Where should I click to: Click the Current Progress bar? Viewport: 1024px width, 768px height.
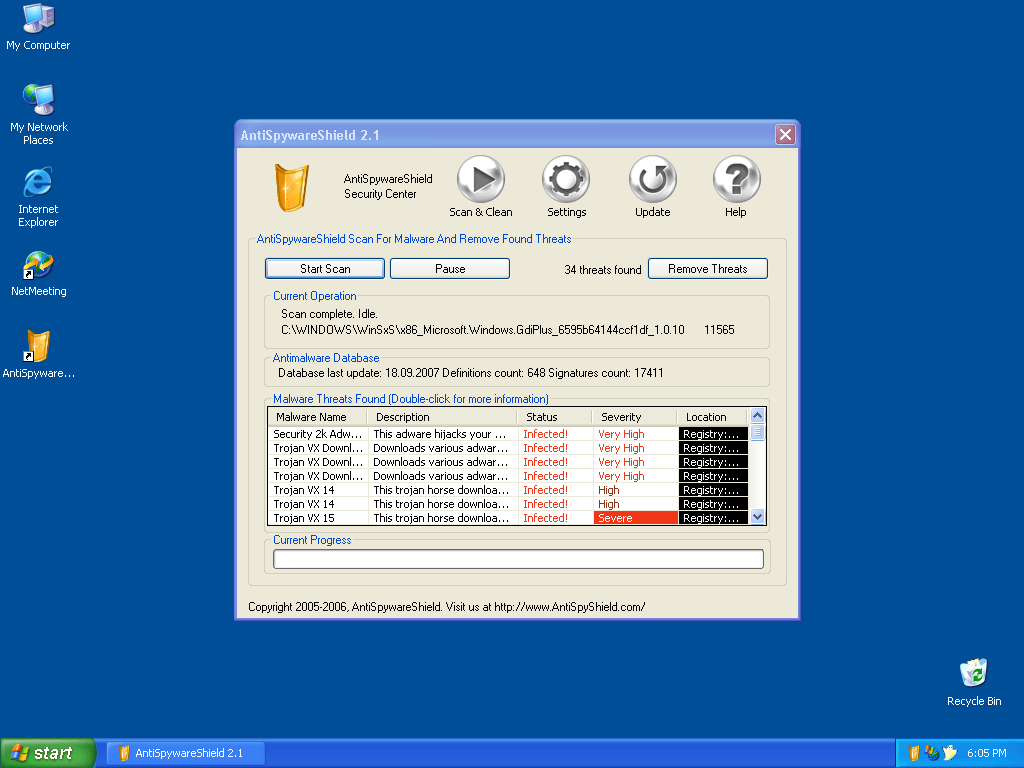pos(518,559)
